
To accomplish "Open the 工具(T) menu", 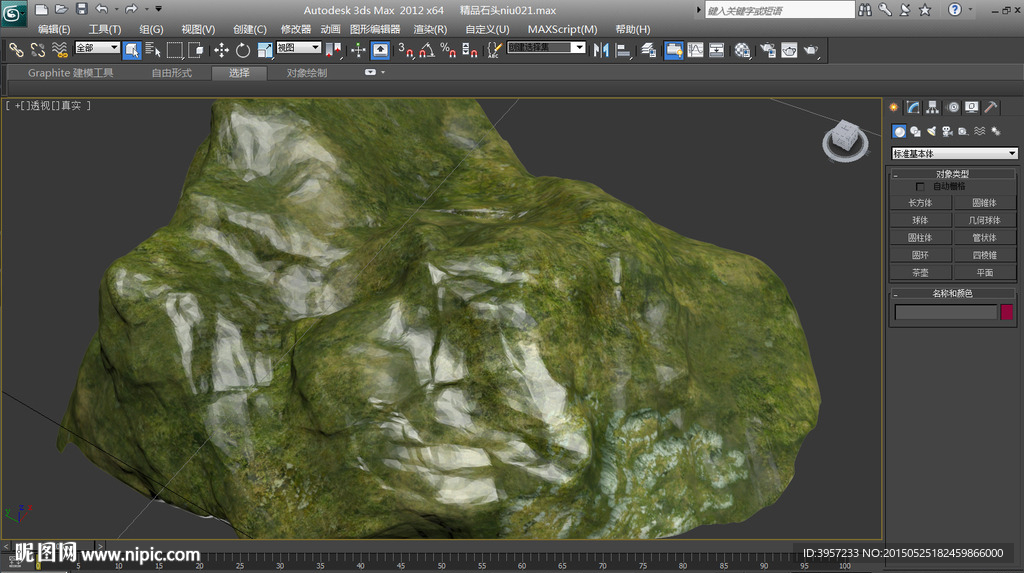I will pos(105,29).
